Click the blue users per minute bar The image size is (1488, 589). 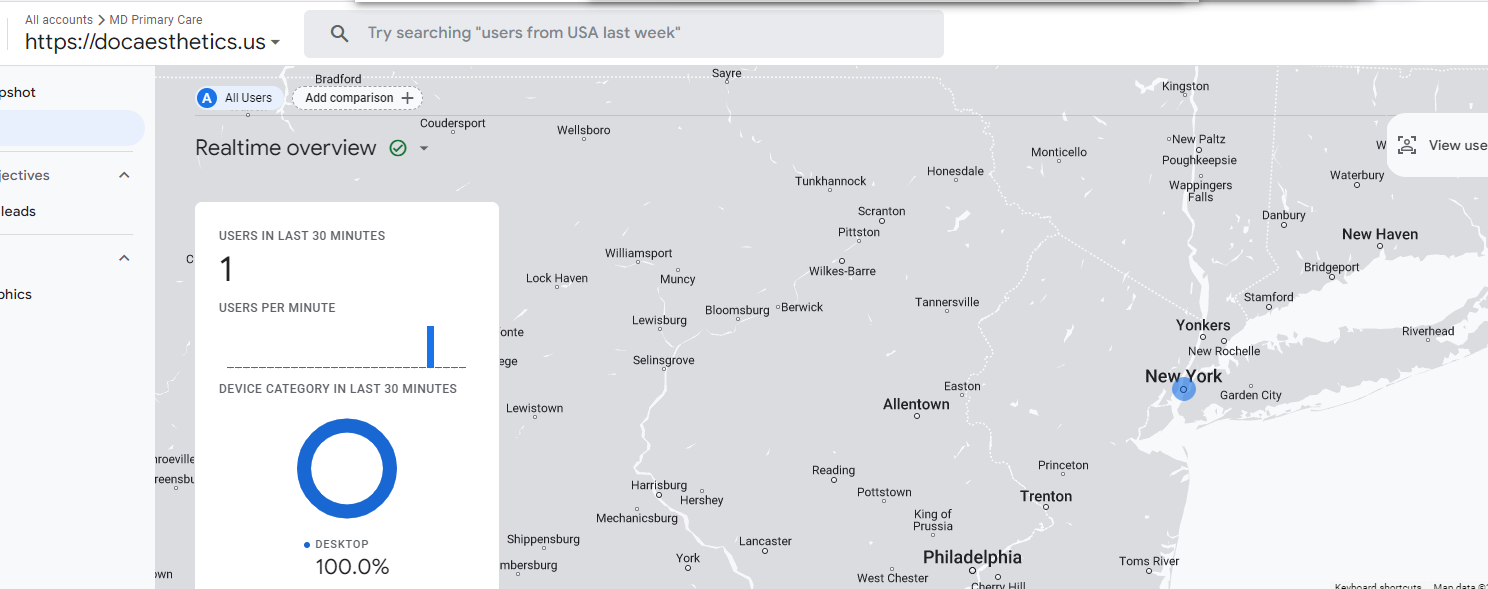coord(431,346)
